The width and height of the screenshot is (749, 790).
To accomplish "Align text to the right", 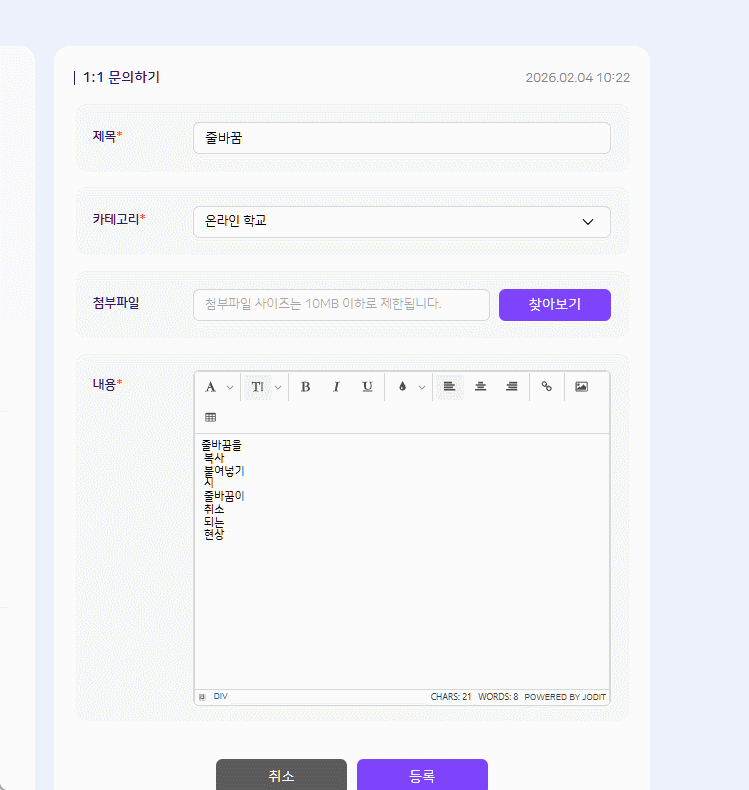I will (x=511, y=387).
